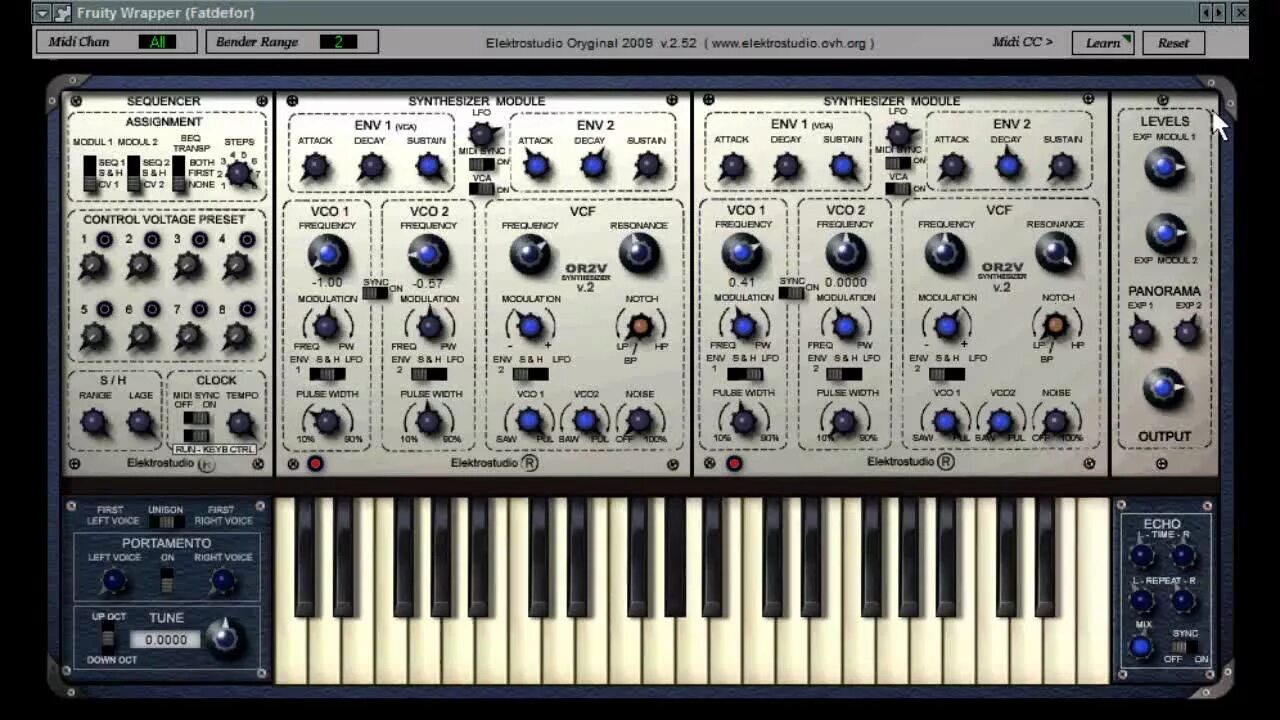Toggle the UNISON voice switch

click(166, 522)
